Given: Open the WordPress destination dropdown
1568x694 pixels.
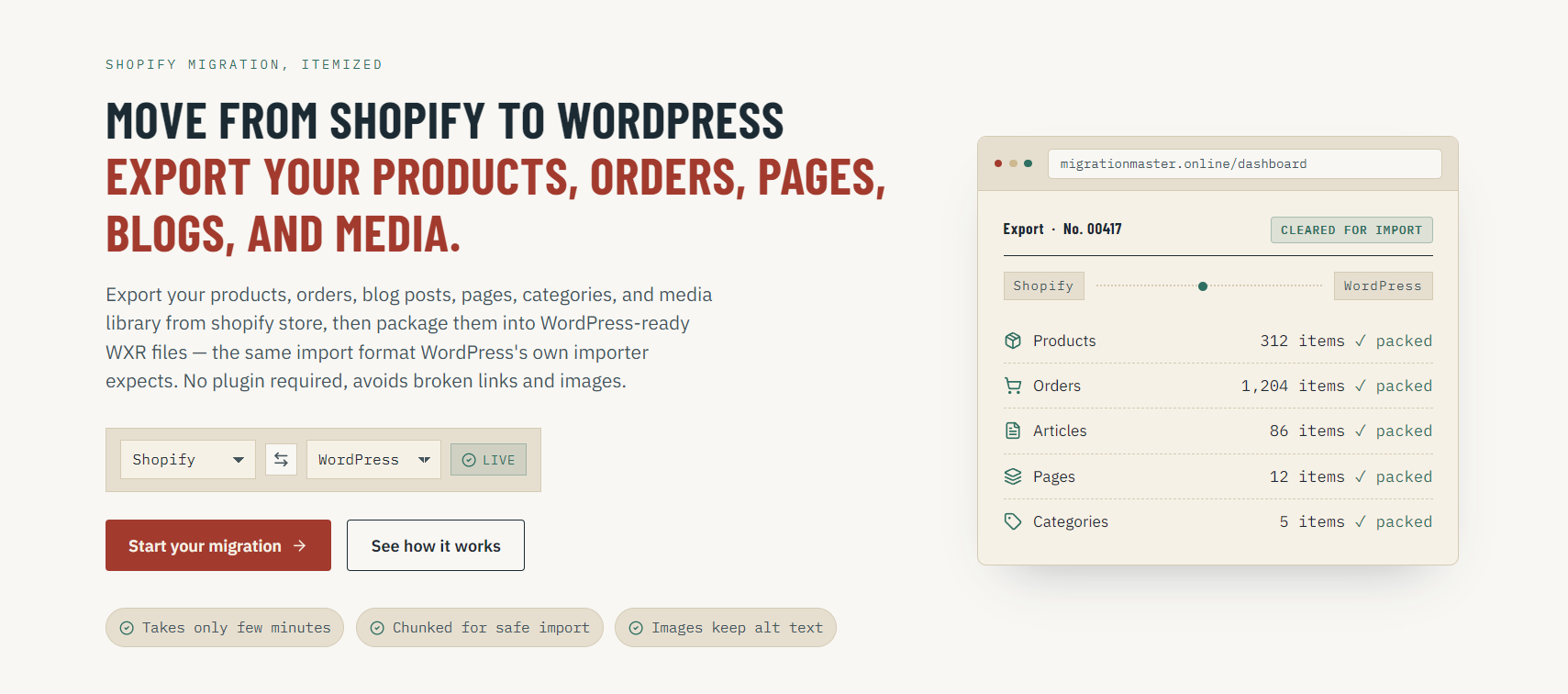Looking at the screenshot, I should point(373,459).
